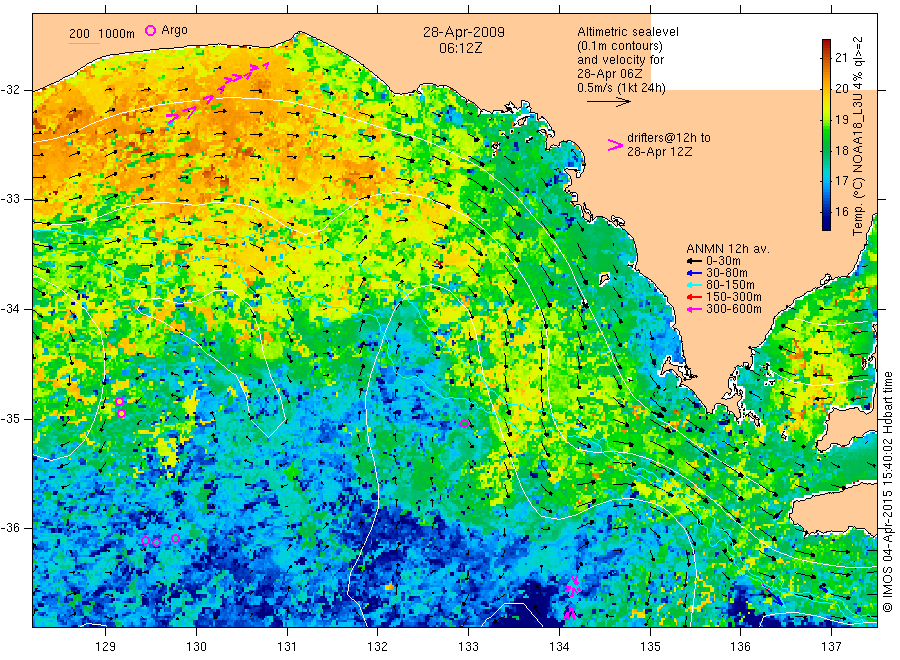Click the longitude axis label '137'
Screen dimensions: 900x660
pos(831,647)
